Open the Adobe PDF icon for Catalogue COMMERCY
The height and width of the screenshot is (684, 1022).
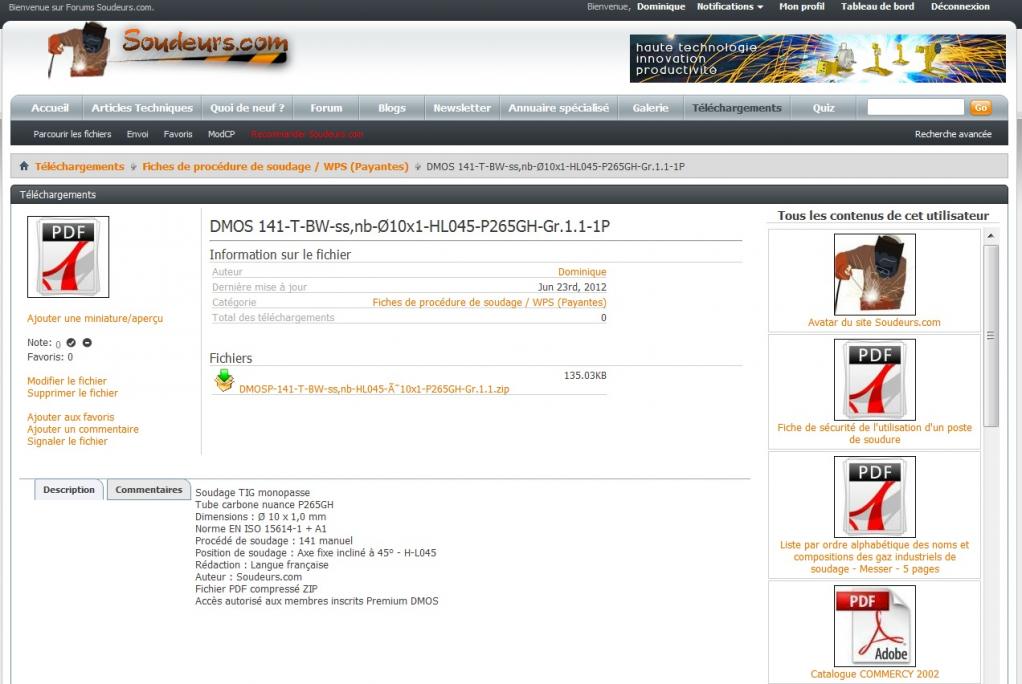click(874, 626)
